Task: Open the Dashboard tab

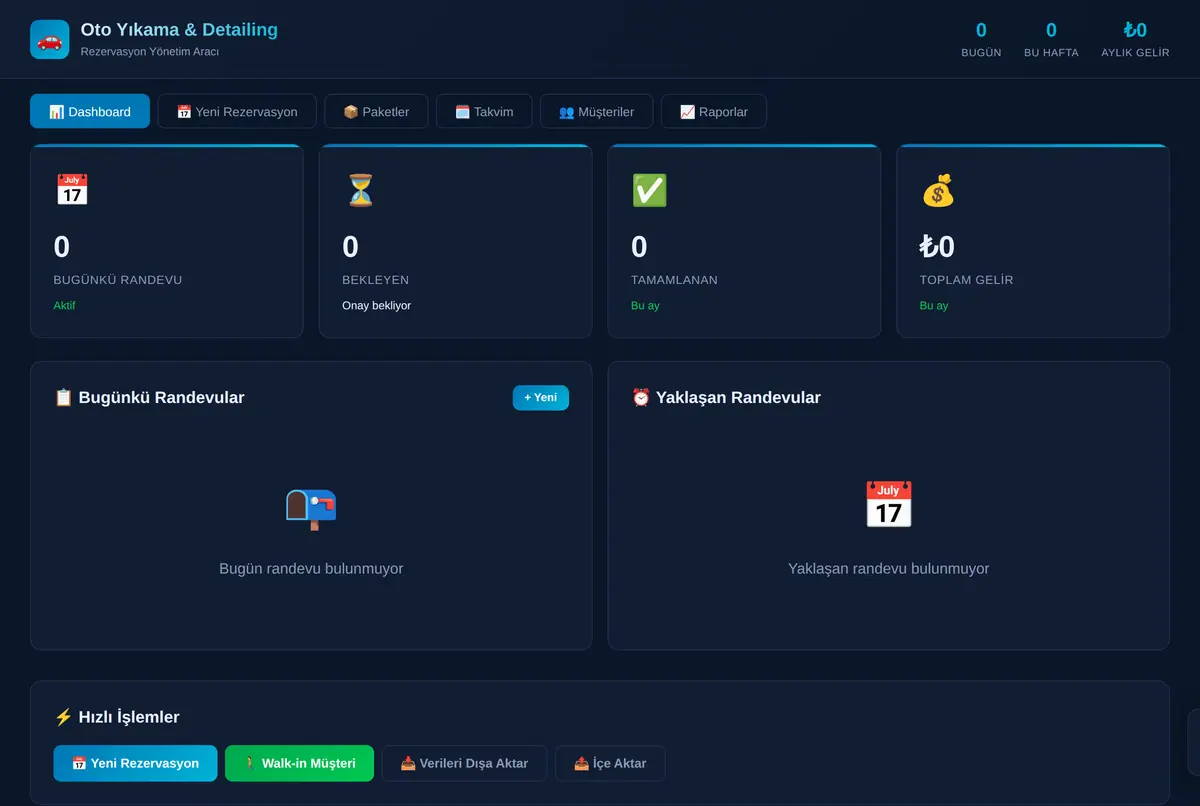Action: click(90, 111)
